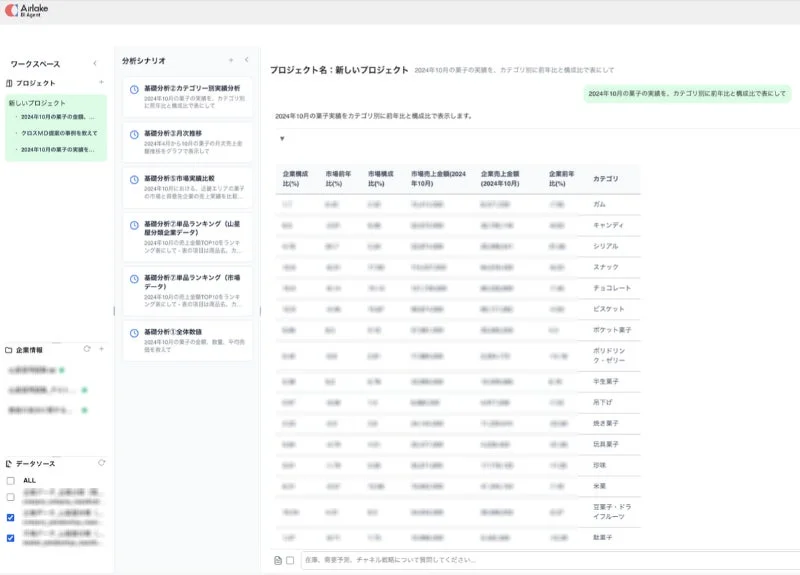Click clock icon of 全体数値 scenario

(134, 333)
